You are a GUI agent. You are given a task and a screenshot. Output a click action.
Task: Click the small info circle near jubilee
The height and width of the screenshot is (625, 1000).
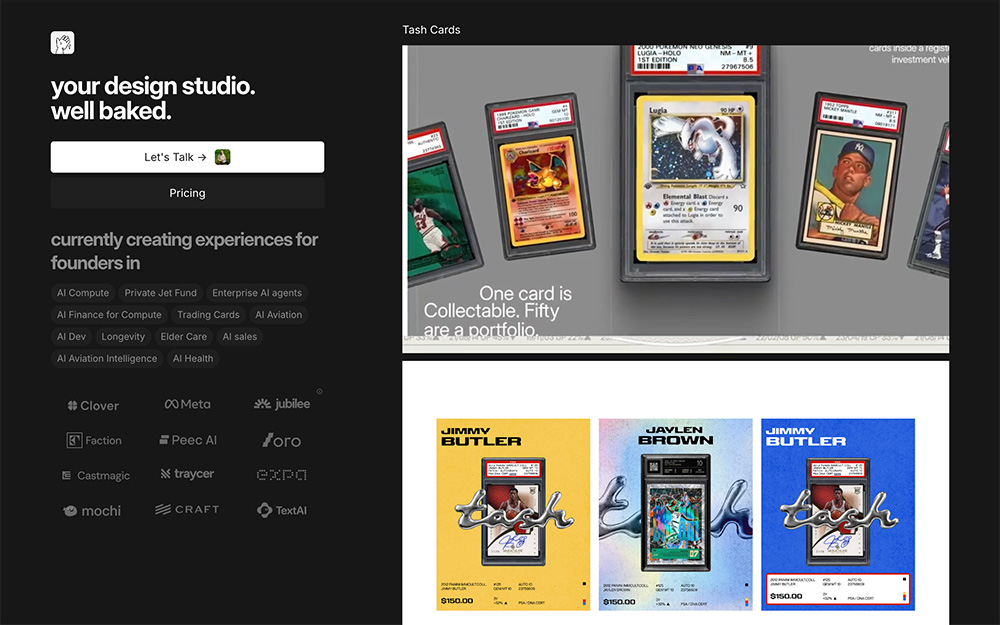point(320,392)
